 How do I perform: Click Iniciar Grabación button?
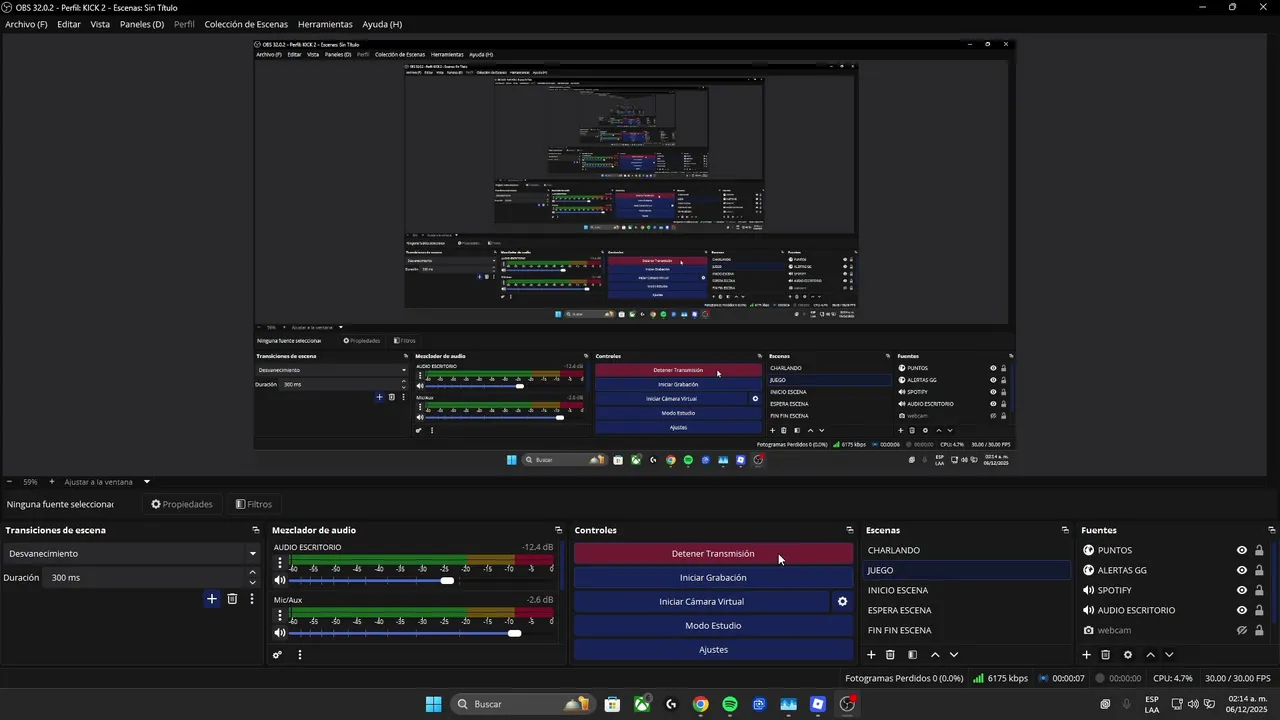point(713,578)
